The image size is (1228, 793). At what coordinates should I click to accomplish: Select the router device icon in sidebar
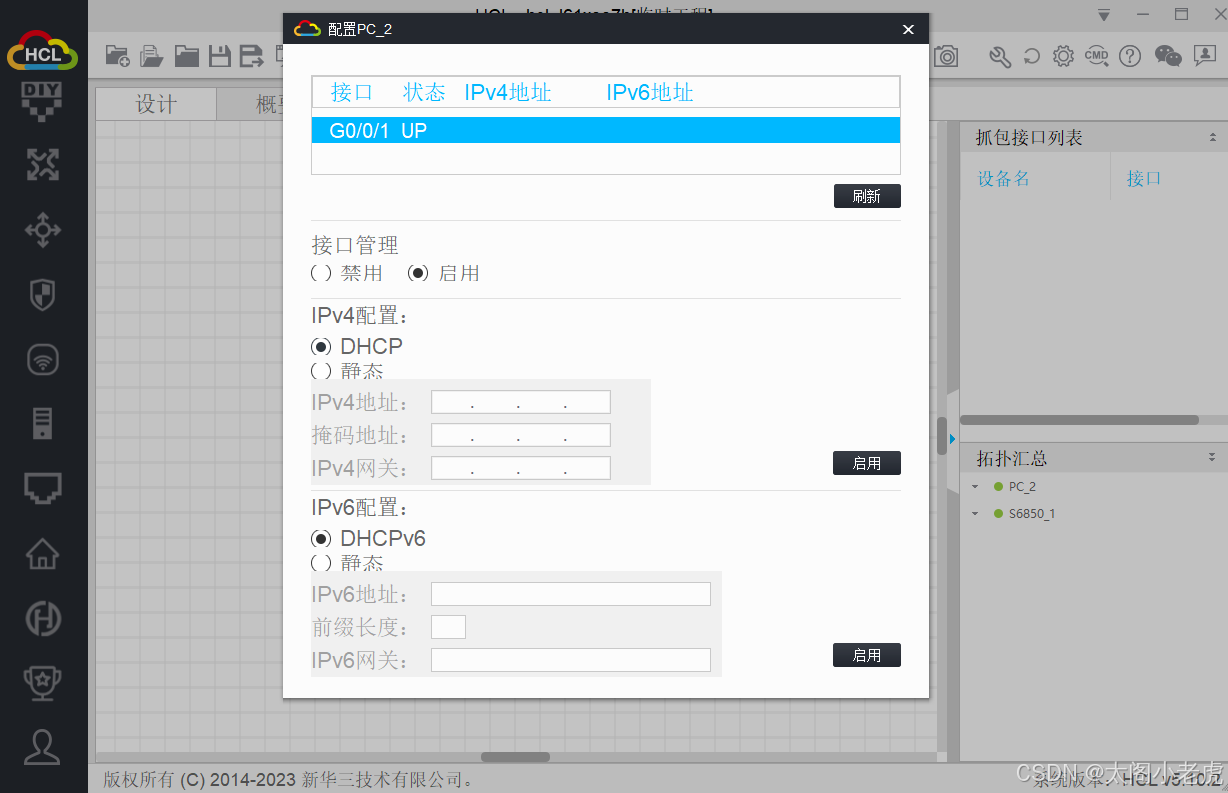tap(43, 165)
